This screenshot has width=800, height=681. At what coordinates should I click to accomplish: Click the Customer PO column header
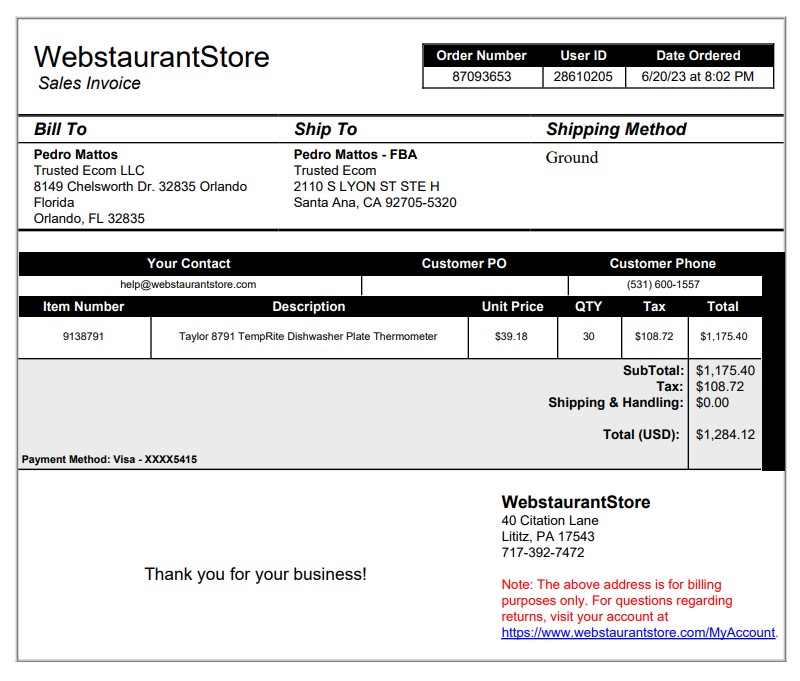tap(464, 263)
